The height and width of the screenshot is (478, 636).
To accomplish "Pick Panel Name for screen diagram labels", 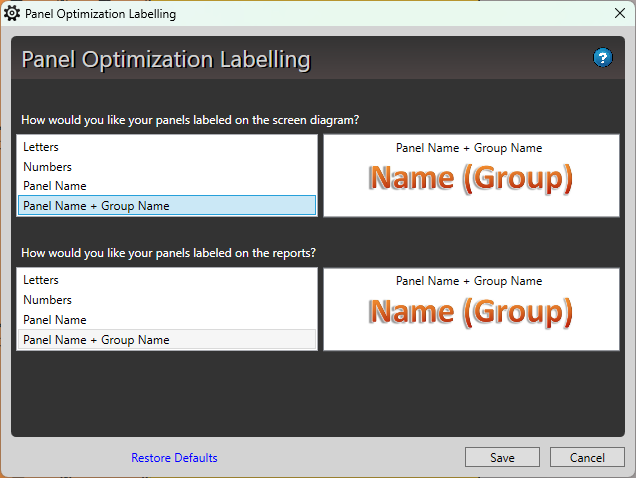I will pyautogui.click(x=54, y=186).
